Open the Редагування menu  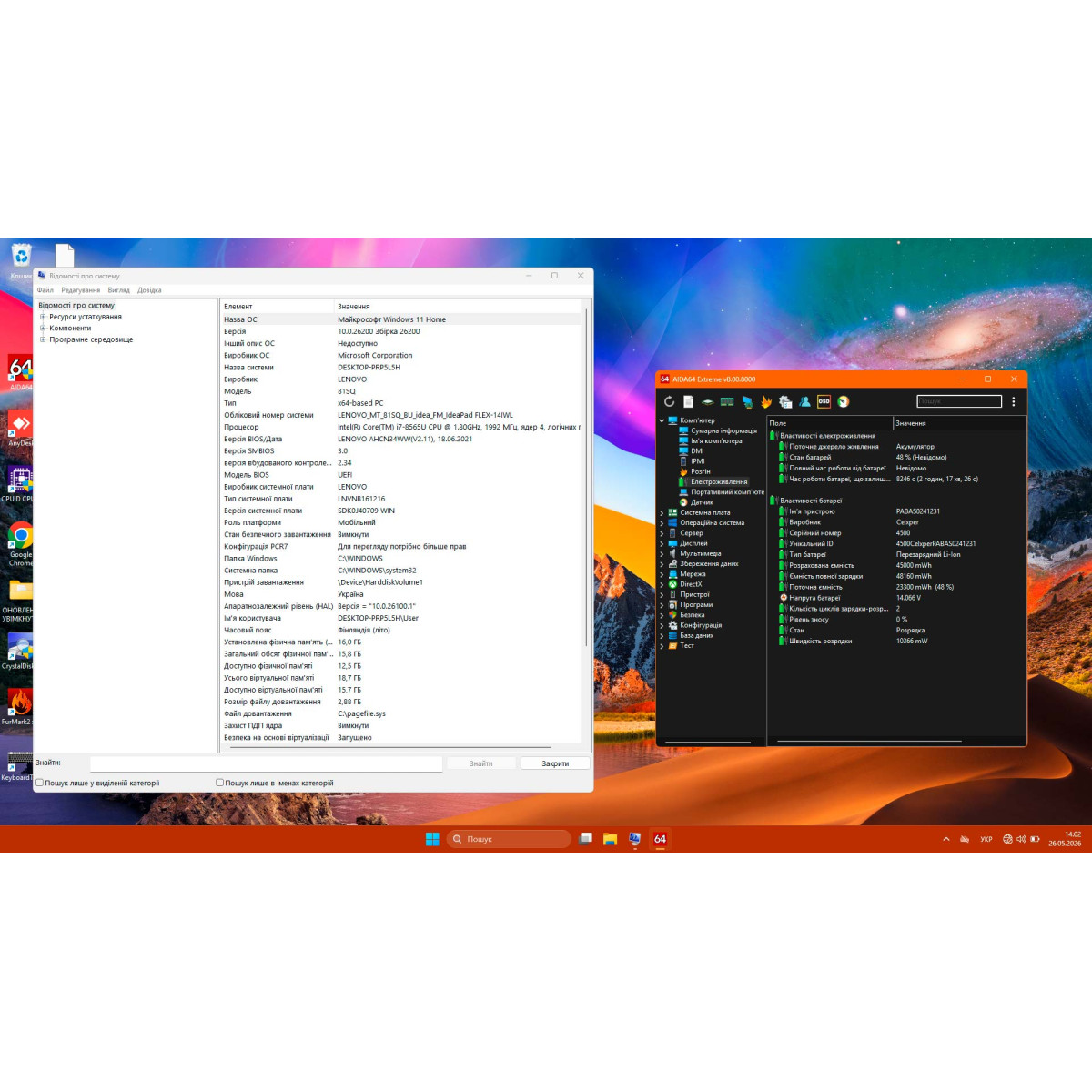click(81, 290)
